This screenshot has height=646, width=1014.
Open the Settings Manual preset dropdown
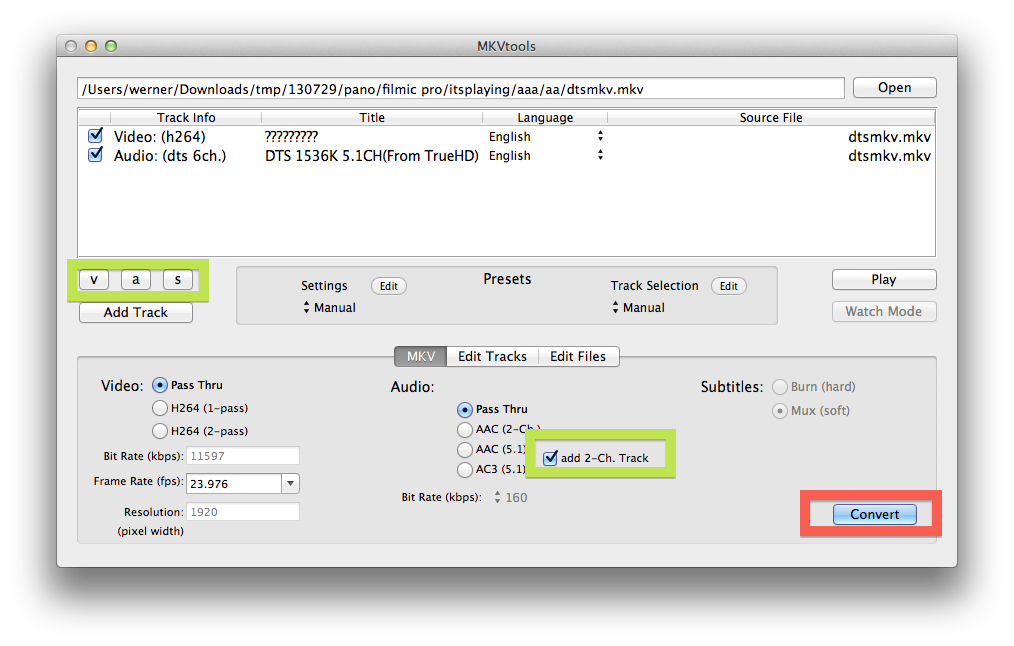329,308
